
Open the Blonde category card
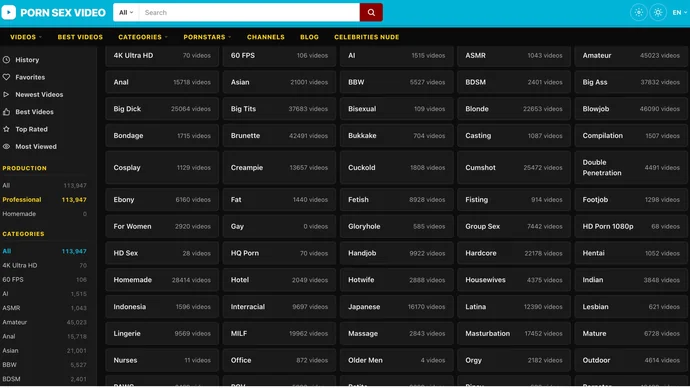(x=514, y=109)
